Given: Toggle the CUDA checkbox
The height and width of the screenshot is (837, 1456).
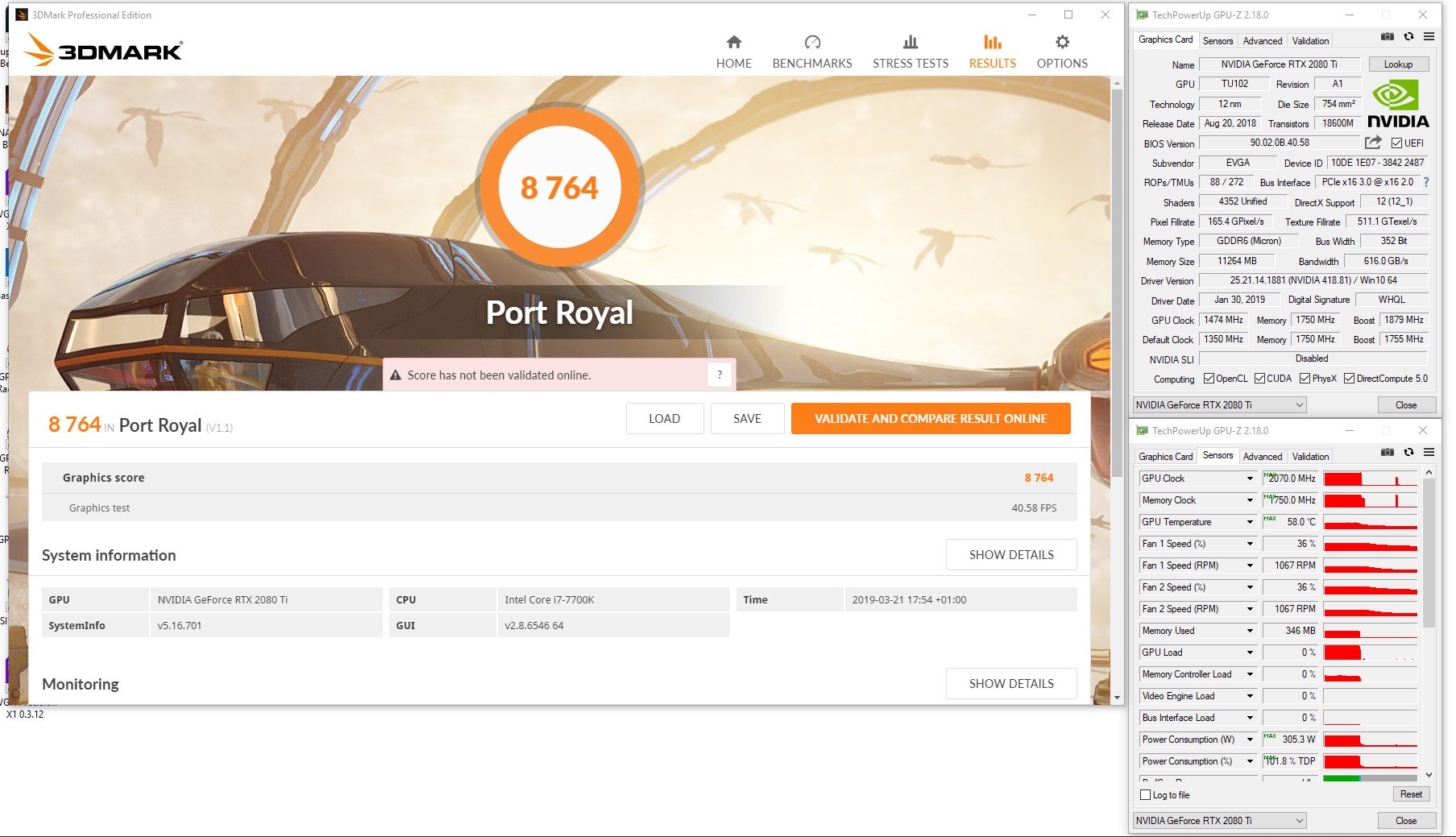Looking at the screenshot, I should tap(1259, 379).
